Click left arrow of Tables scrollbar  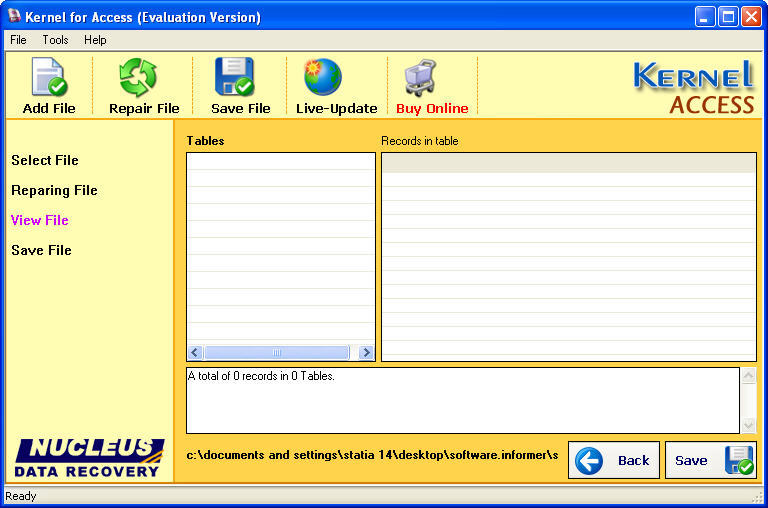[195, 352]
